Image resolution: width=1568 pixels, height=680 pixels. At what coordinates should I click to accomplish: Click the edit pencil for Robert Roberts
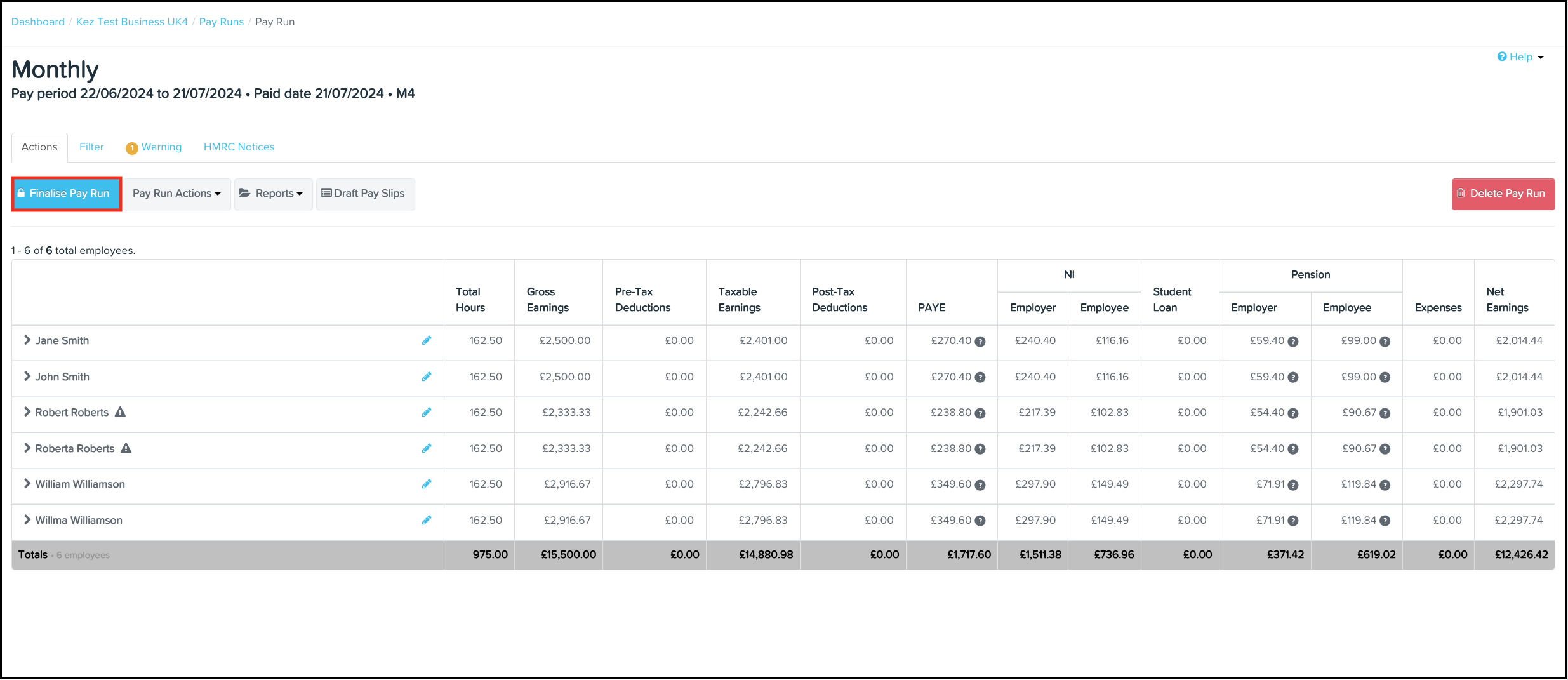[427, 413]
